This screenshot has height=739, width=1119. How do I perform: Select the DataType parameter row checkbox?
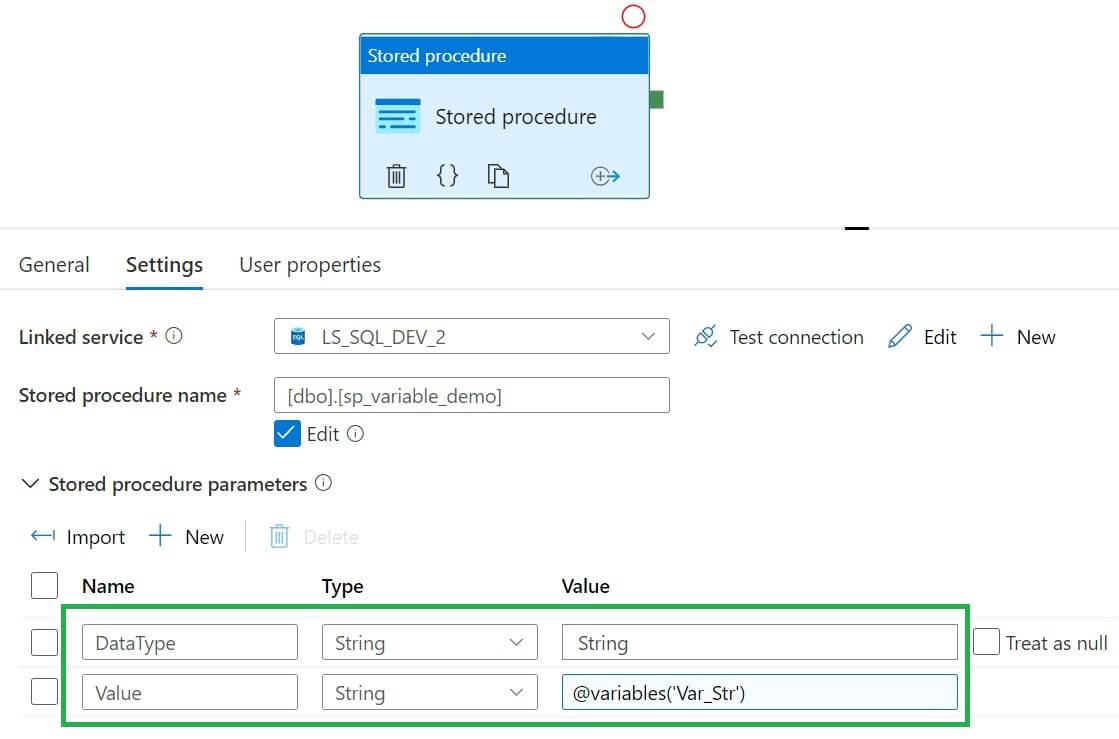click(44, 642)
